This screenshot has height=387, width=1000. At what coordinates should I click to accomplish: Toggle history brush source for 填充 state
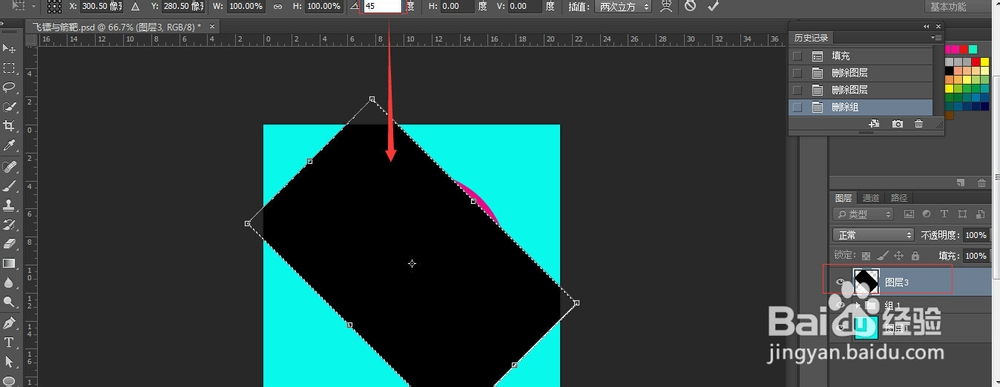[797, 56]
